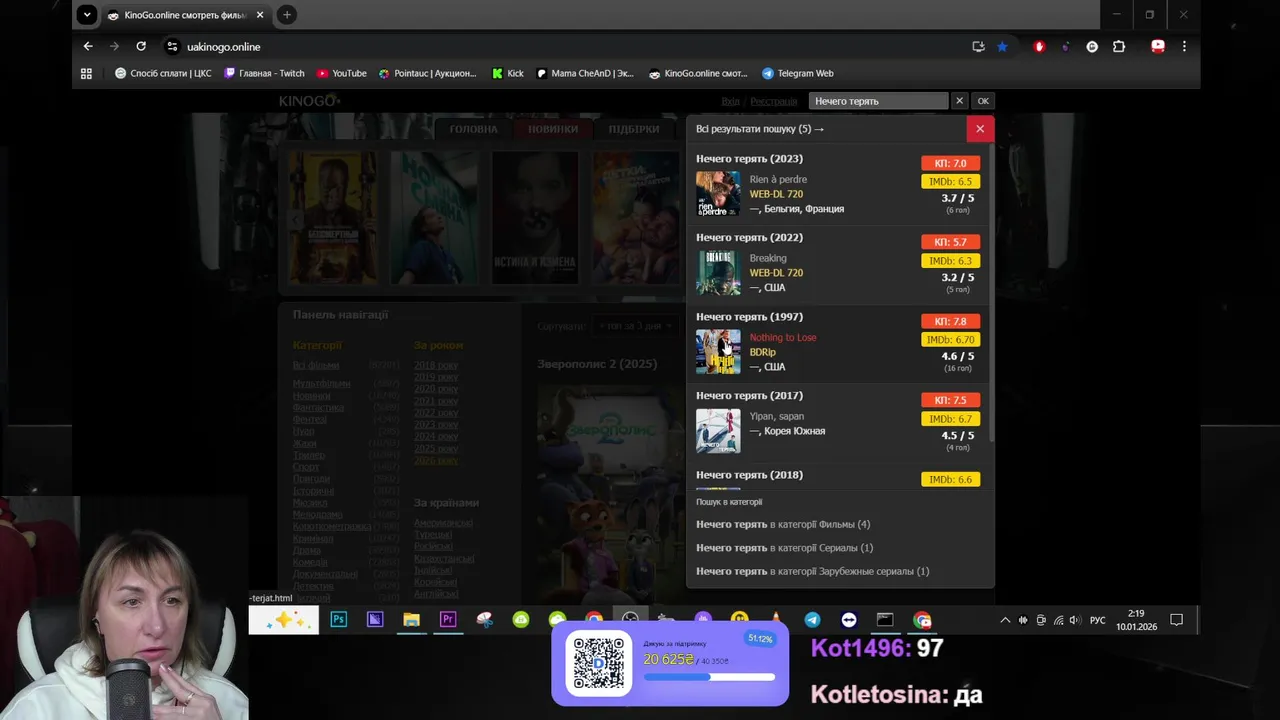Open the tab search dropdown arrow
Image resolution: width=1280 pixels, height=720 pixels.
pyautogui.click(x=87, y=15)
